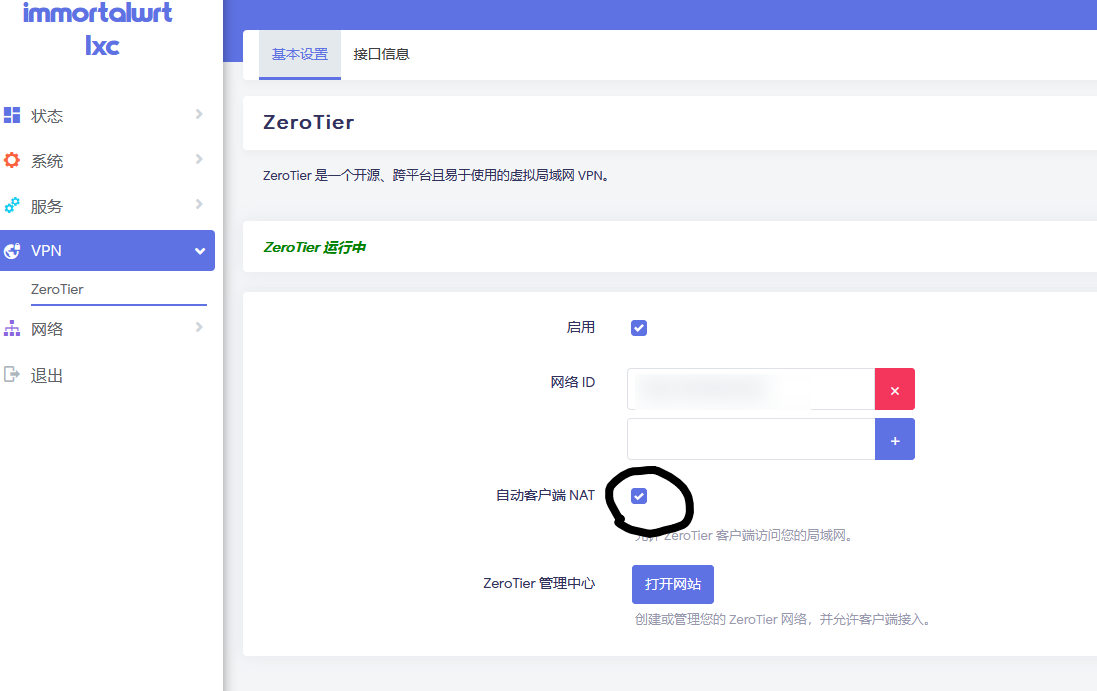Click the ZeroTier 是一个开源 description text
This screenshot has height=691, width=1097.
(435, 176)
